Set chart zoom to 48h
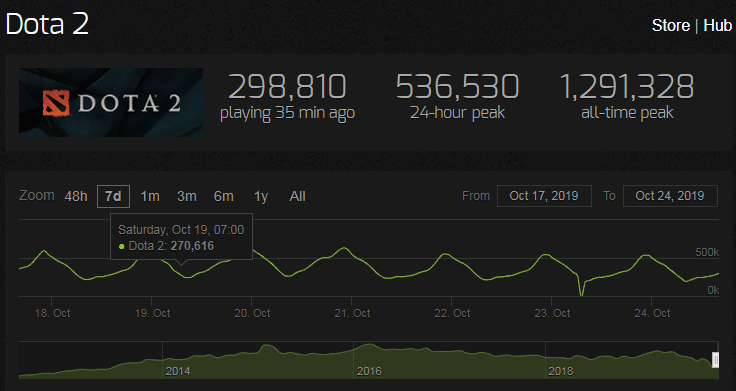This screenshot has height=391, width=736. (76, 196)
